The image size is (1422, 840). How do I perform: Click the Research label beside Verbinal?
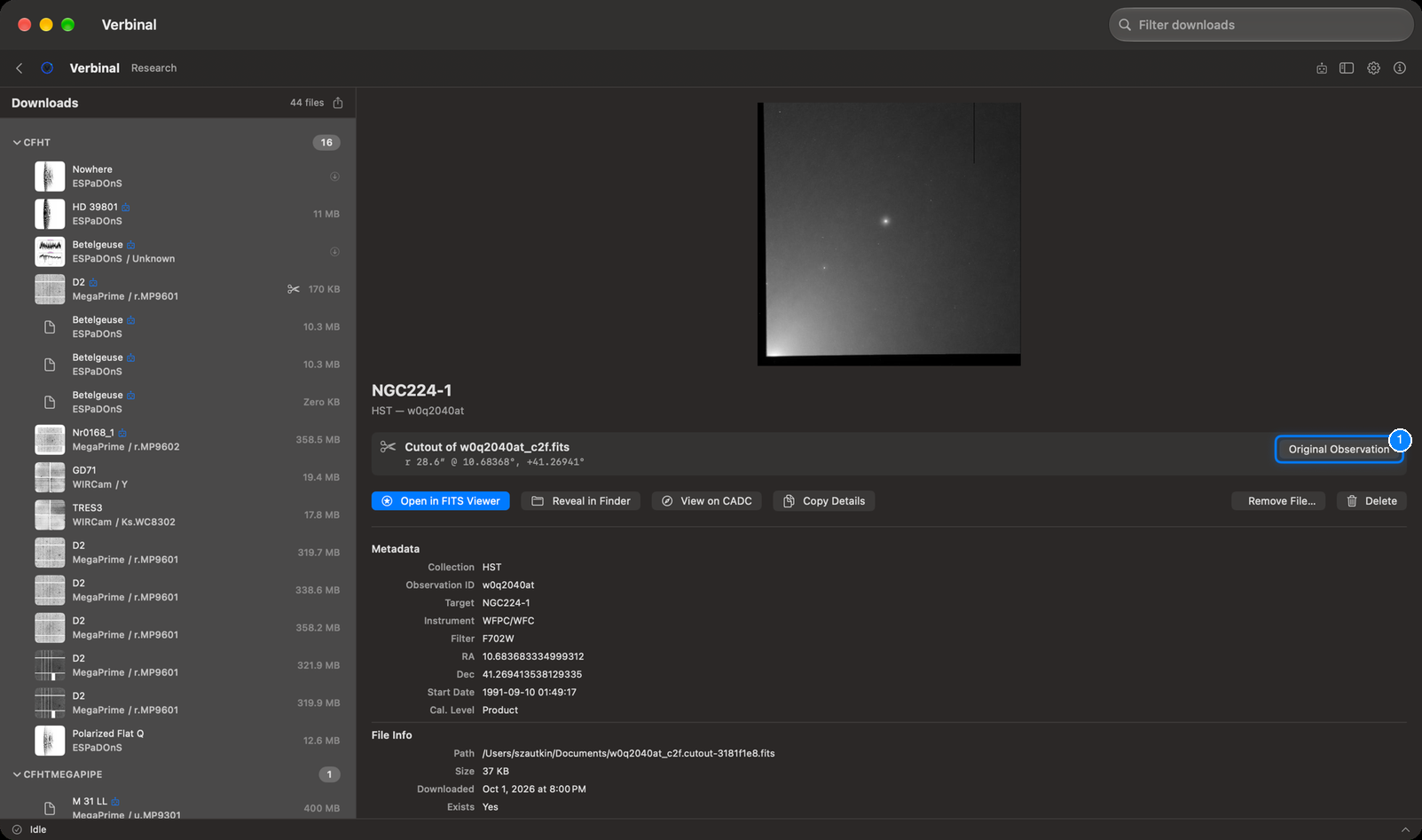pyautogui.click(x=153, y=68)
